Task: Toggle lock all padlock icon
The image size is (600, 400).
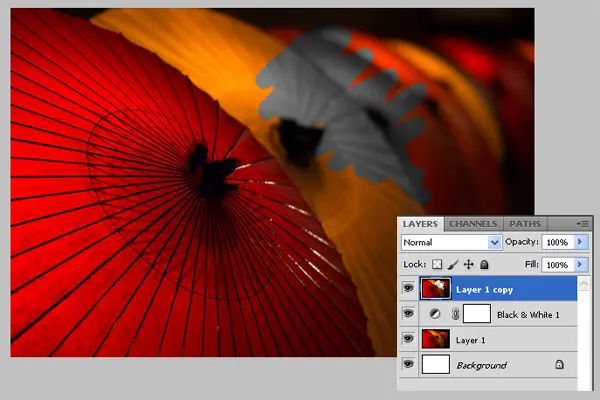Action: tap(484, 264)
